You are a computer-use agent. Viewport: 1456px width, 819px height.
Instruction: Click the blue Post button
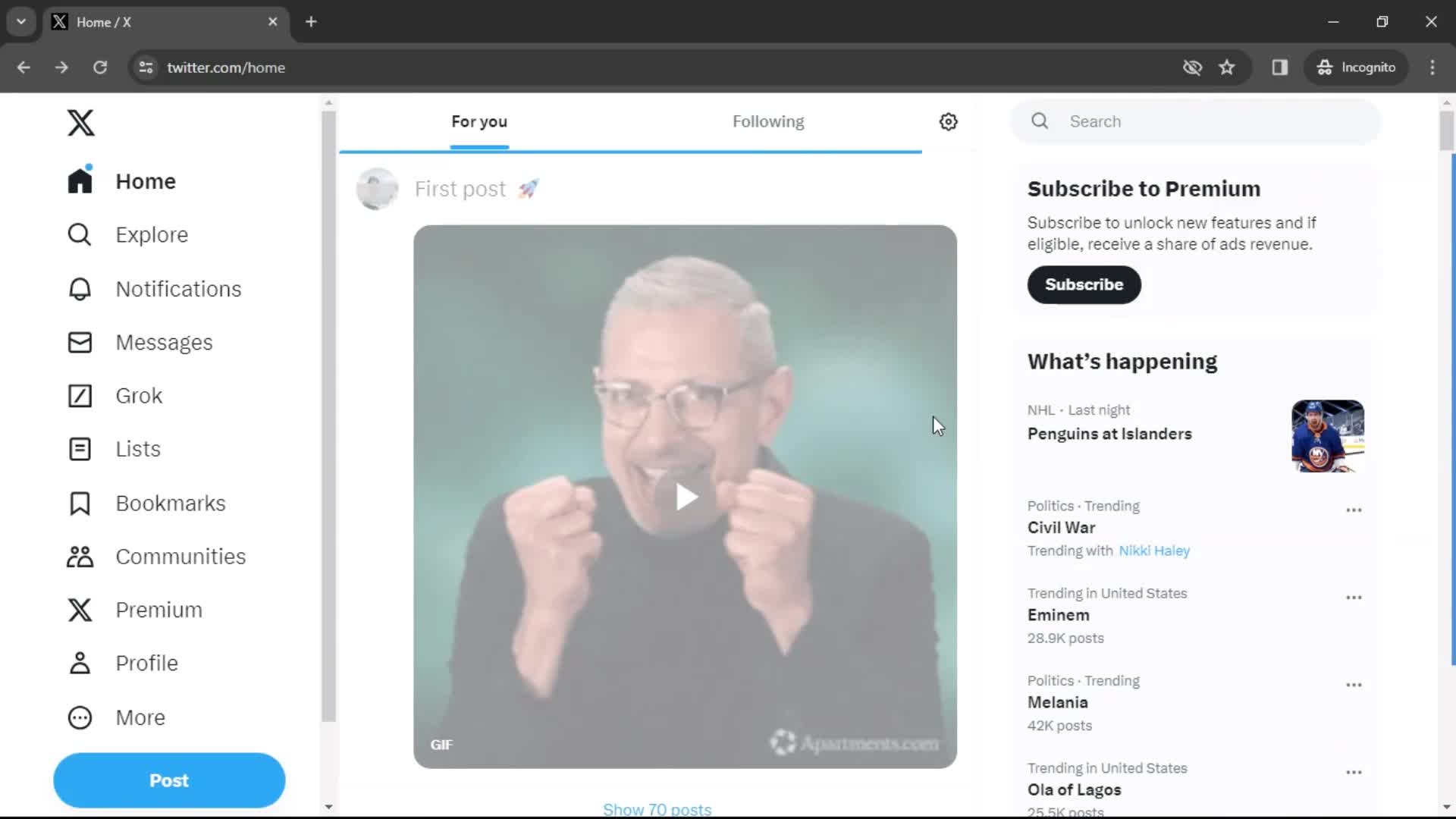168,780
